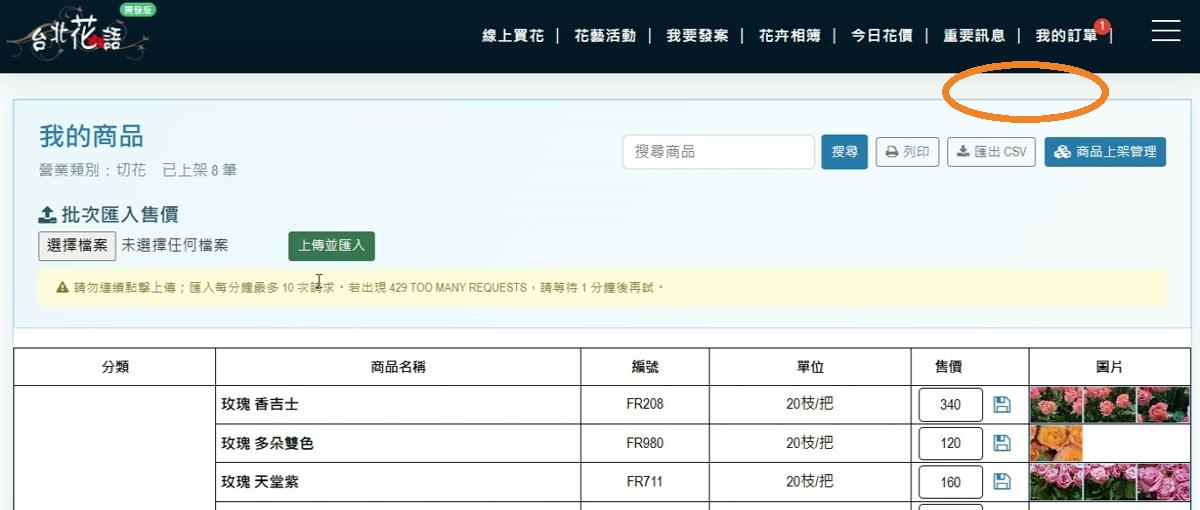
Task: Select code cell FR980
Action: coord(645,443)
